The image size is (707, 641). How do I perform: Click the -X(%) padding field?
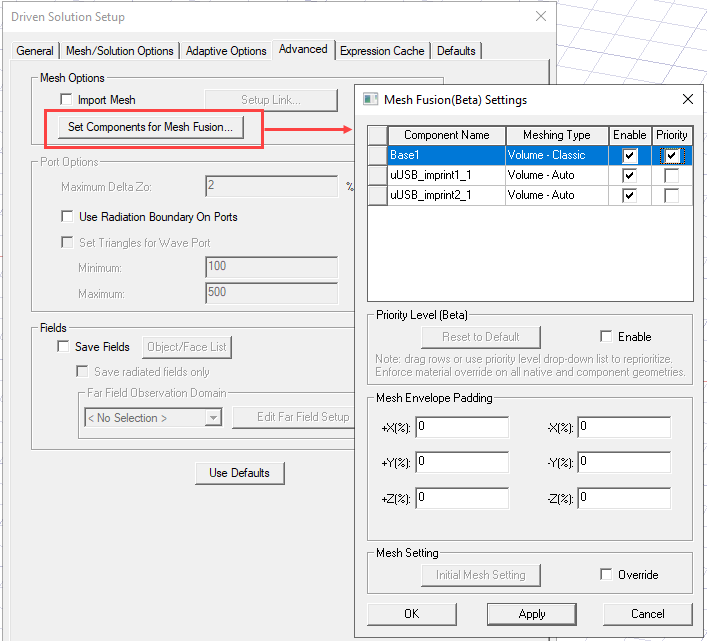click(624, 427)
